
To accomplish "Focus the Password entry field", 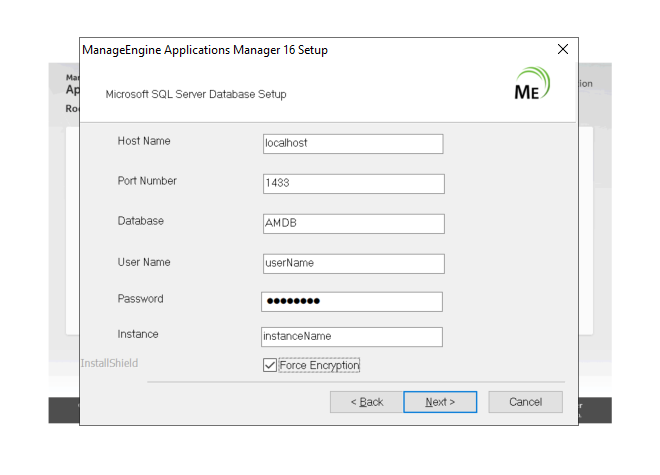I will click(x=352, y=302).
